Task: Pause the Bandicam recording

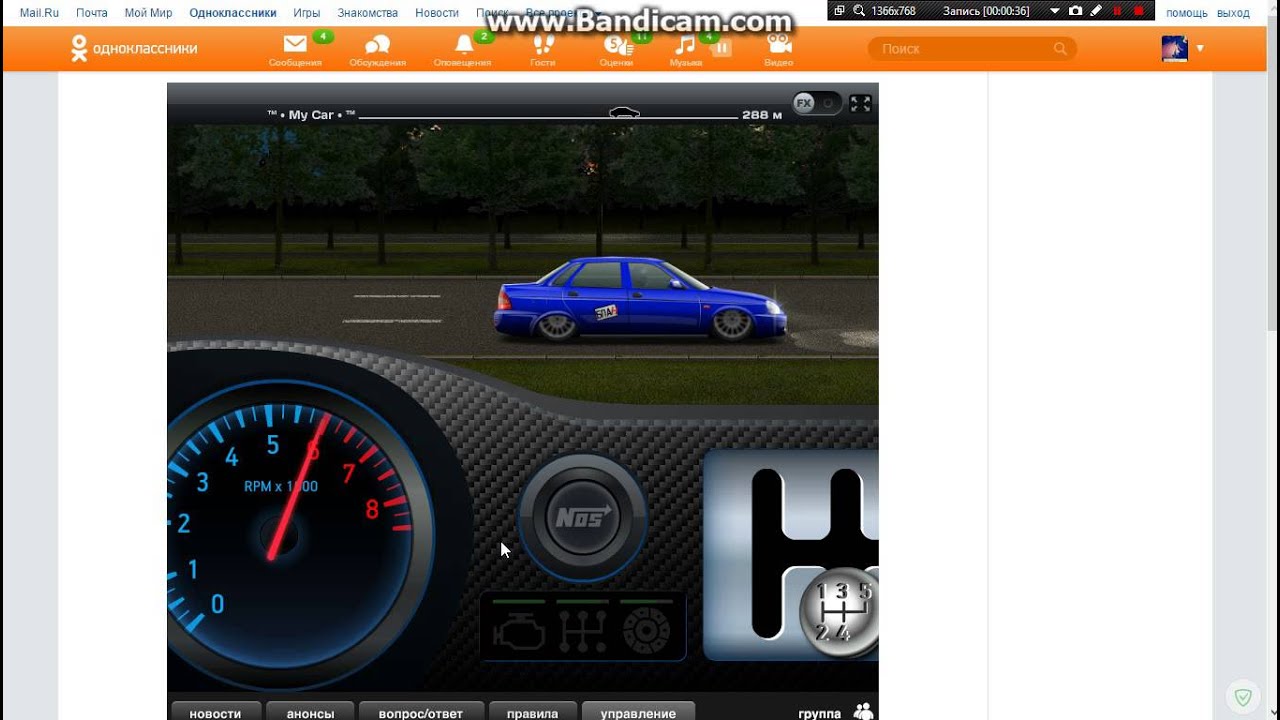Action: [x=1117, y=11]
